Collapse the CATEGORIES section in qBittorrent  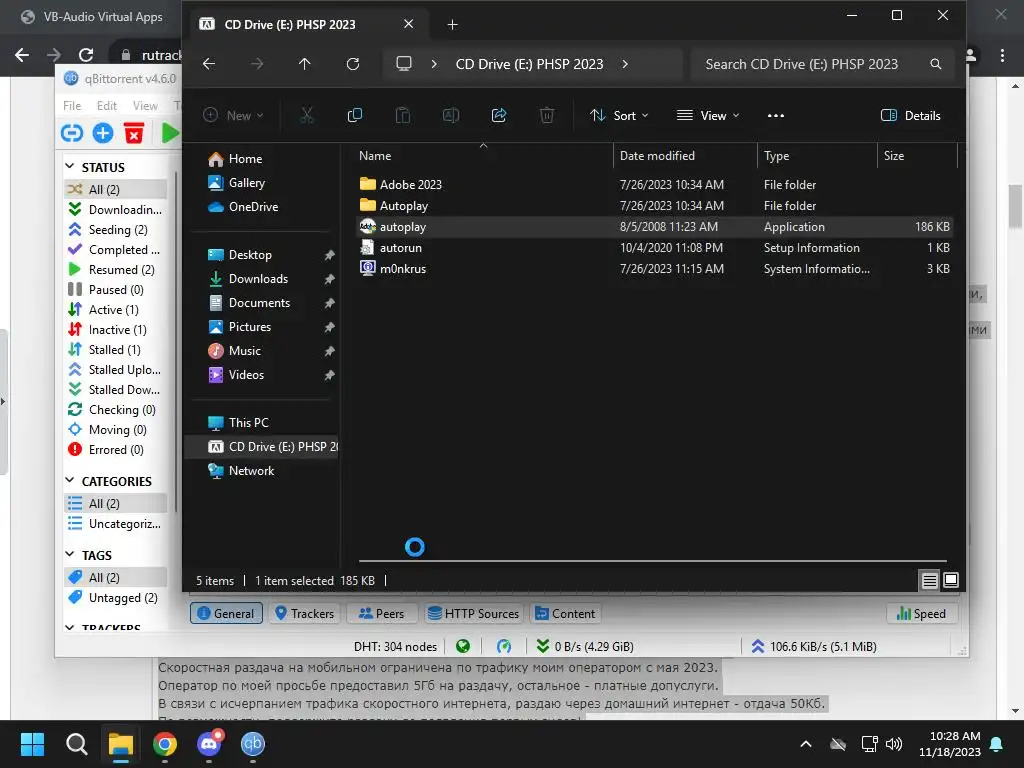70,481
